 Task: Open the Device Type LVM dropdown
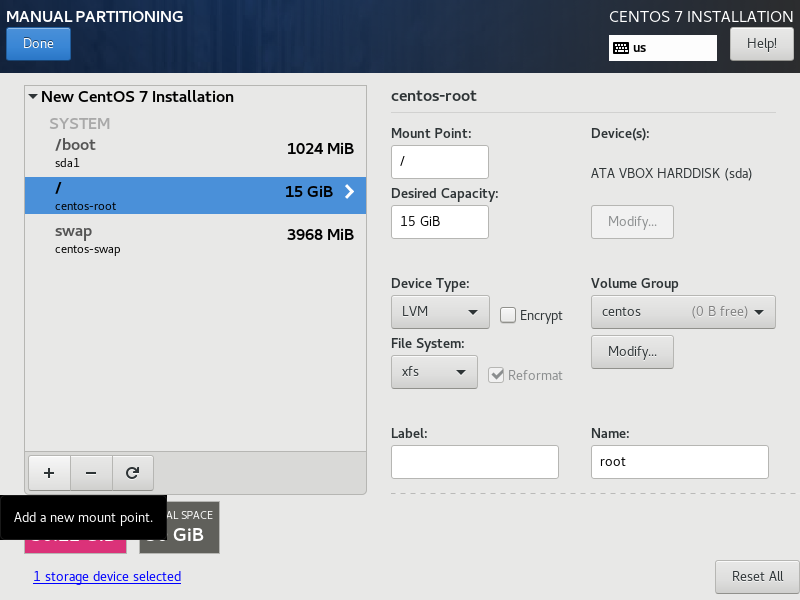pyautogui.click(x=439, y=312)
